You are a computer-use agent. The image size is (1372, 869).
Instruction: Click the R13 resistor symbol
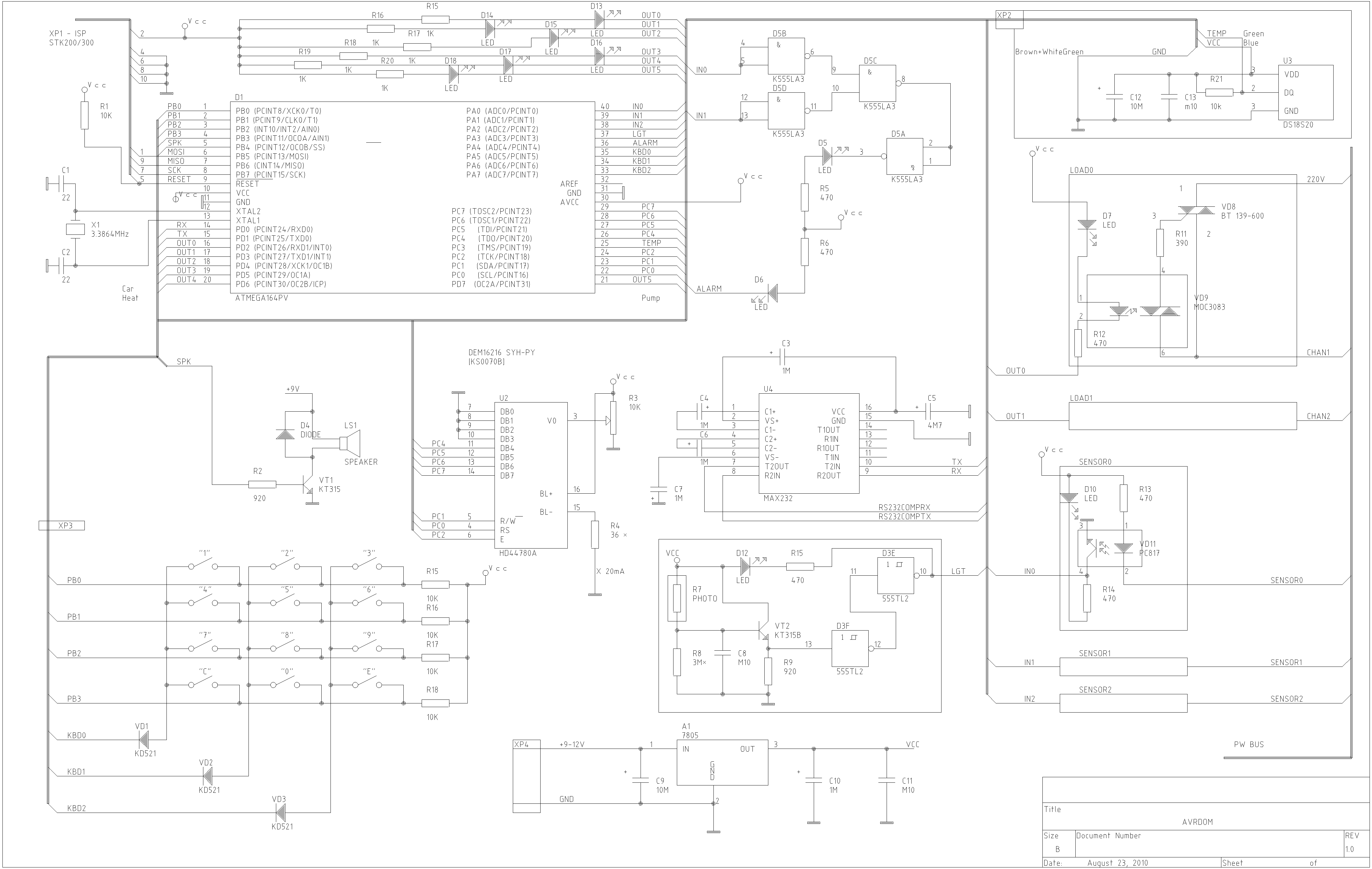(1124, 498)
